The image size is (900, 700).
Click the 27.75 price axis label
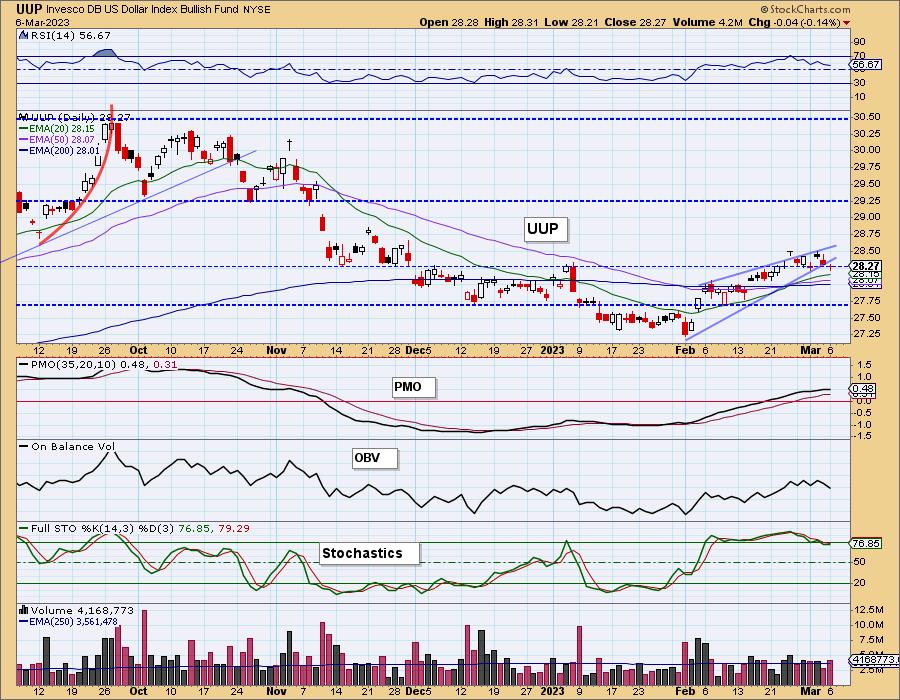click(x=867, y=301)
